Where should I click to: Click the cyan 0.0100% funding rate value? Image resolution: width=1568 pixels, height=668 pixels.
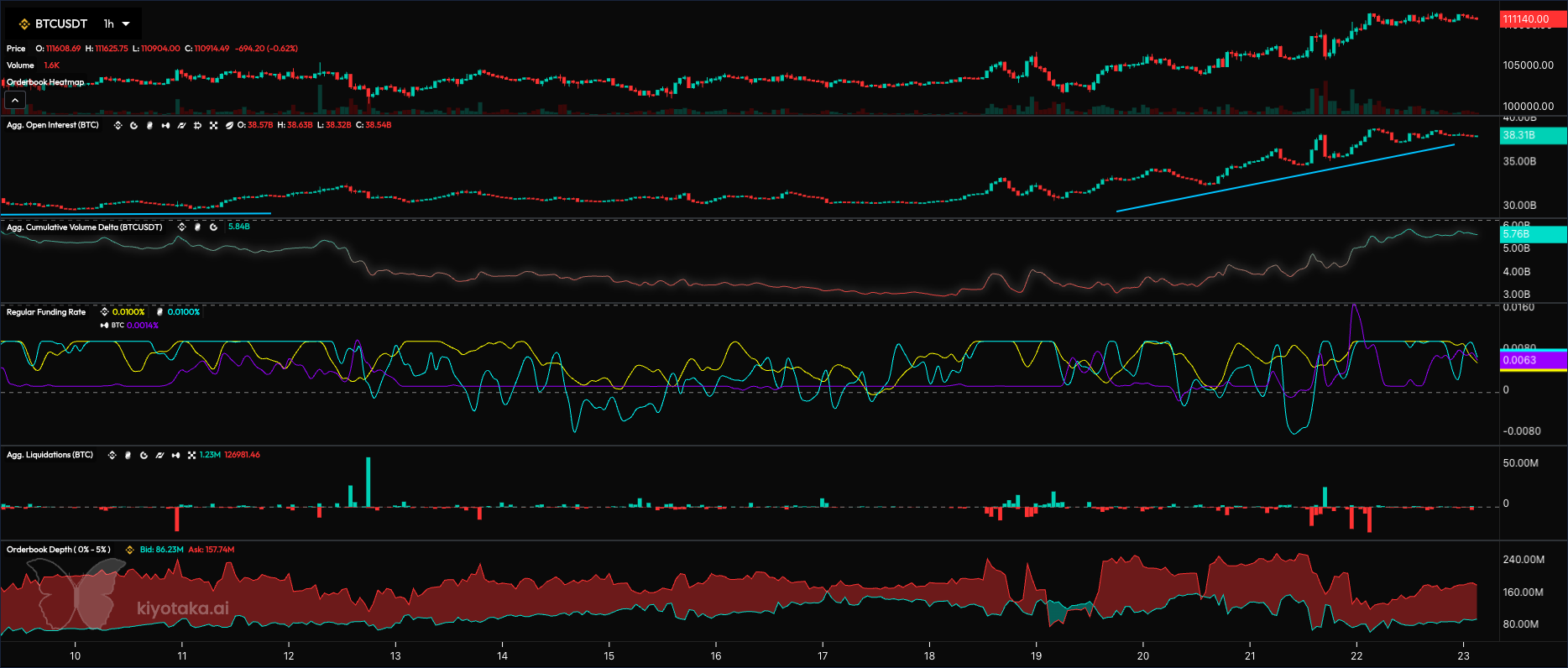(x=184, y=312)
